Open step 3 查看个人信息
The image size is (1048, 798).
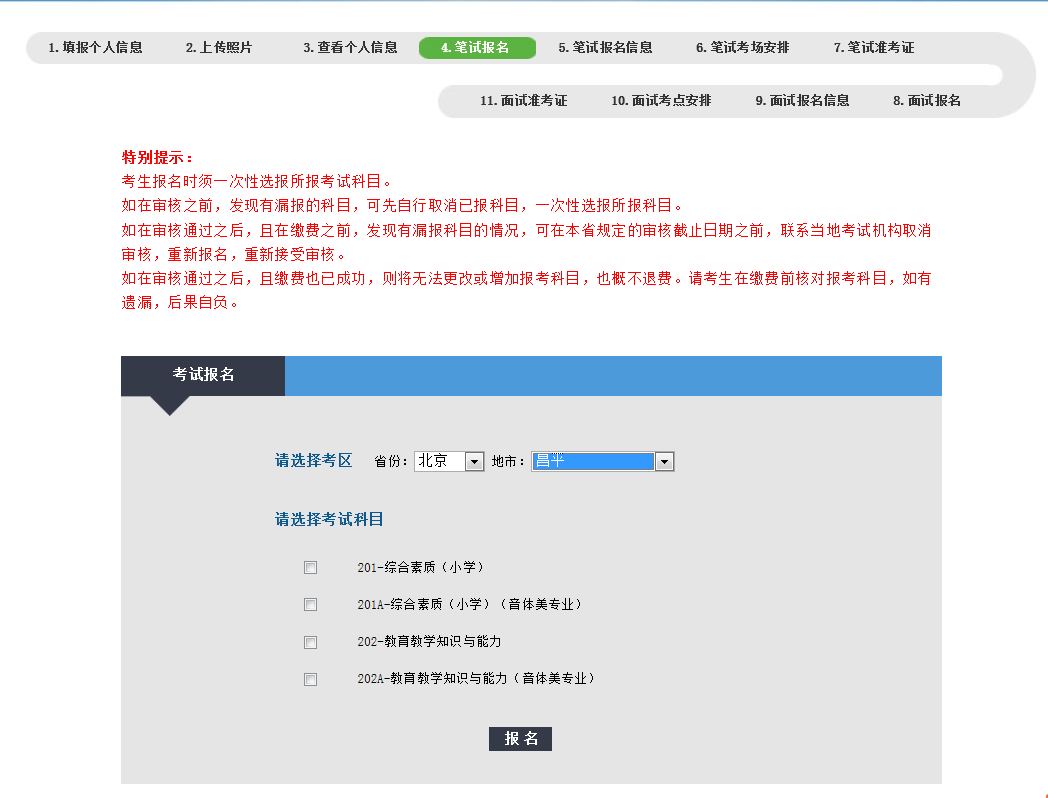[x=350, y=47]
